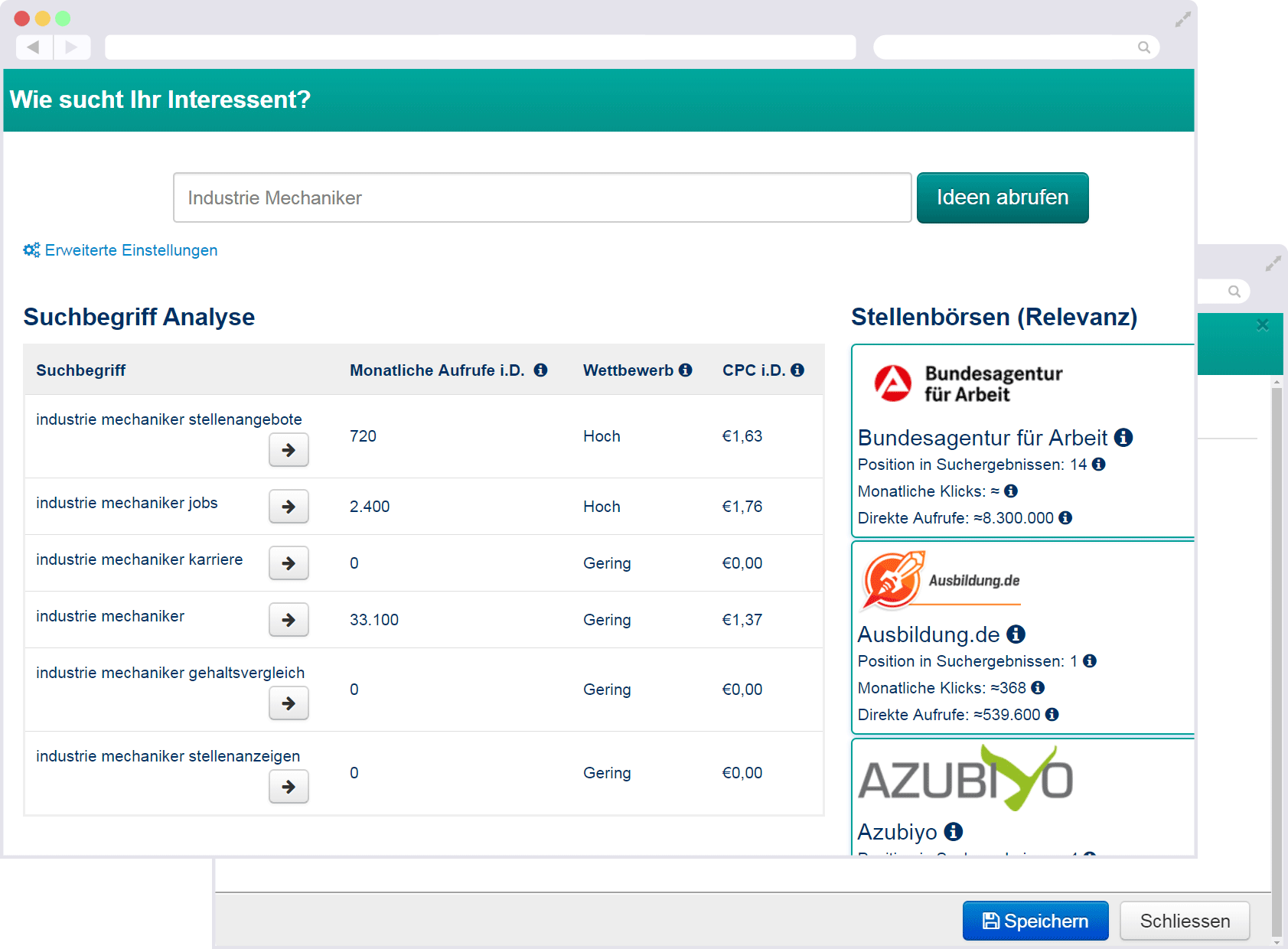The image size is (1288, 949).
Task: Click the 720 monthly views cell
Action: [364, 436]
